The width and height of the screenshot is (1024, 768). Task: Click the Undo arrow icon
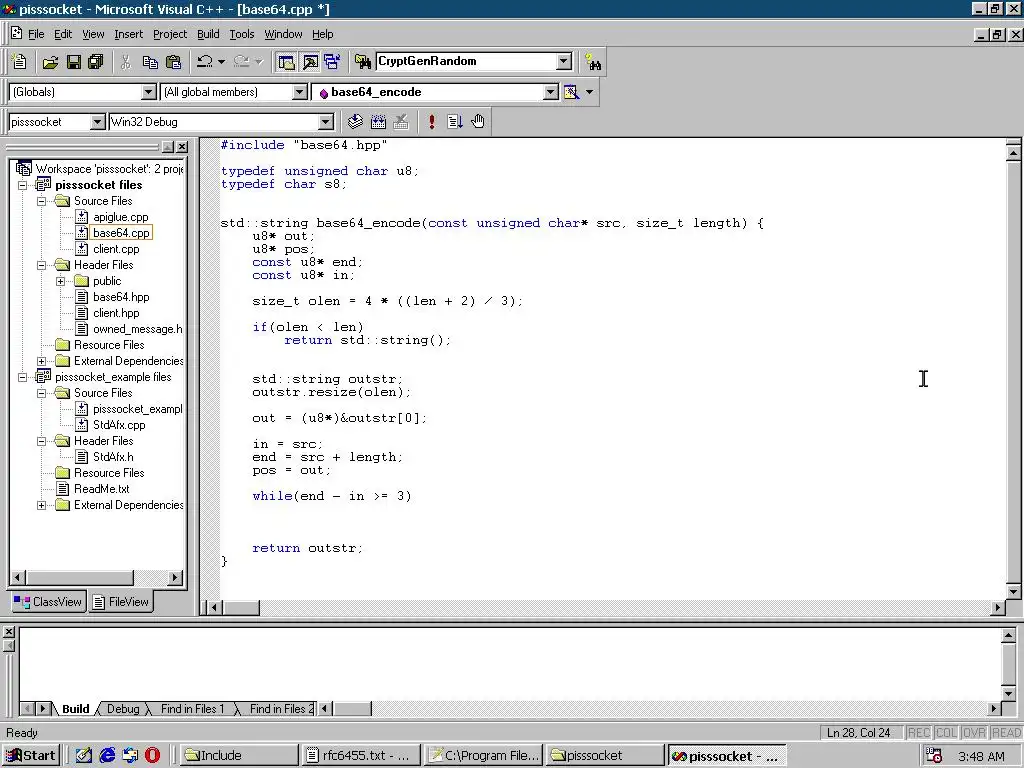pyautogui.click(x=205, y=62)
